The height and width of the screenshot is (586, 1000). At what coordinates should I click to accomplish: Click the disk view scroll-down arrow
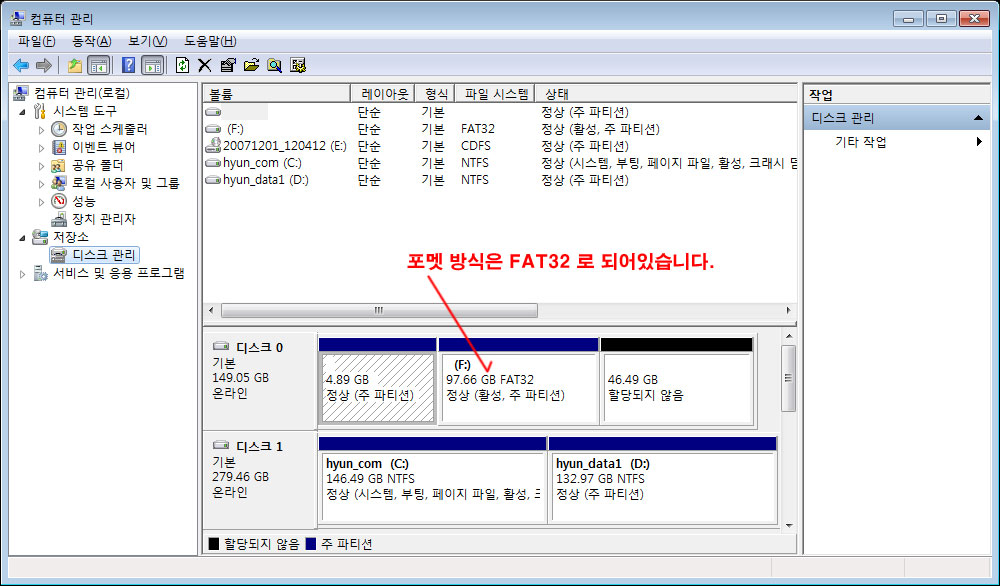(x=789, y=526)
